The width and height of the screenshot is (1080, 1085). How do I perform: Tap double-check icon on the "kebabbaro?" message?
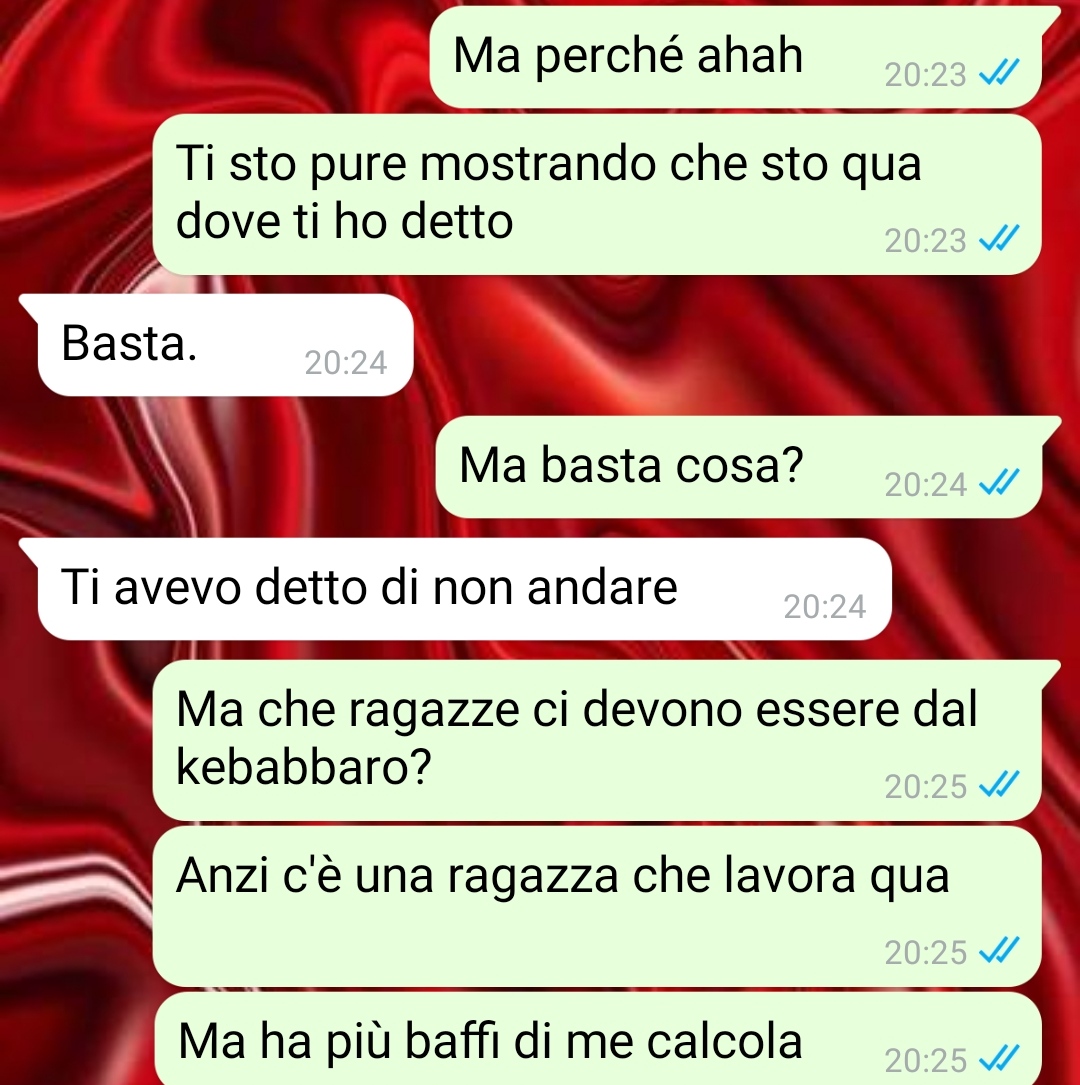click(998, 785)
